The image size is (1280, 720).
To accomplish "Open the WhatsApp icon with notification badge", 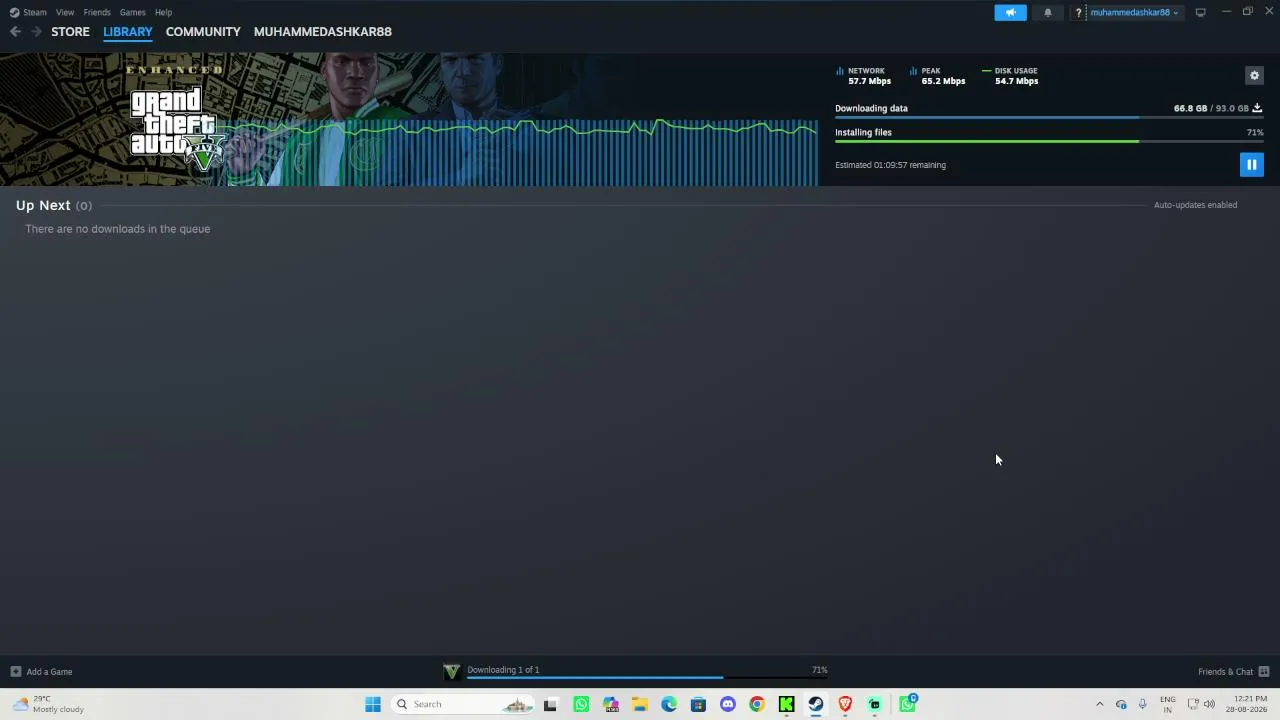I will 908,704.
